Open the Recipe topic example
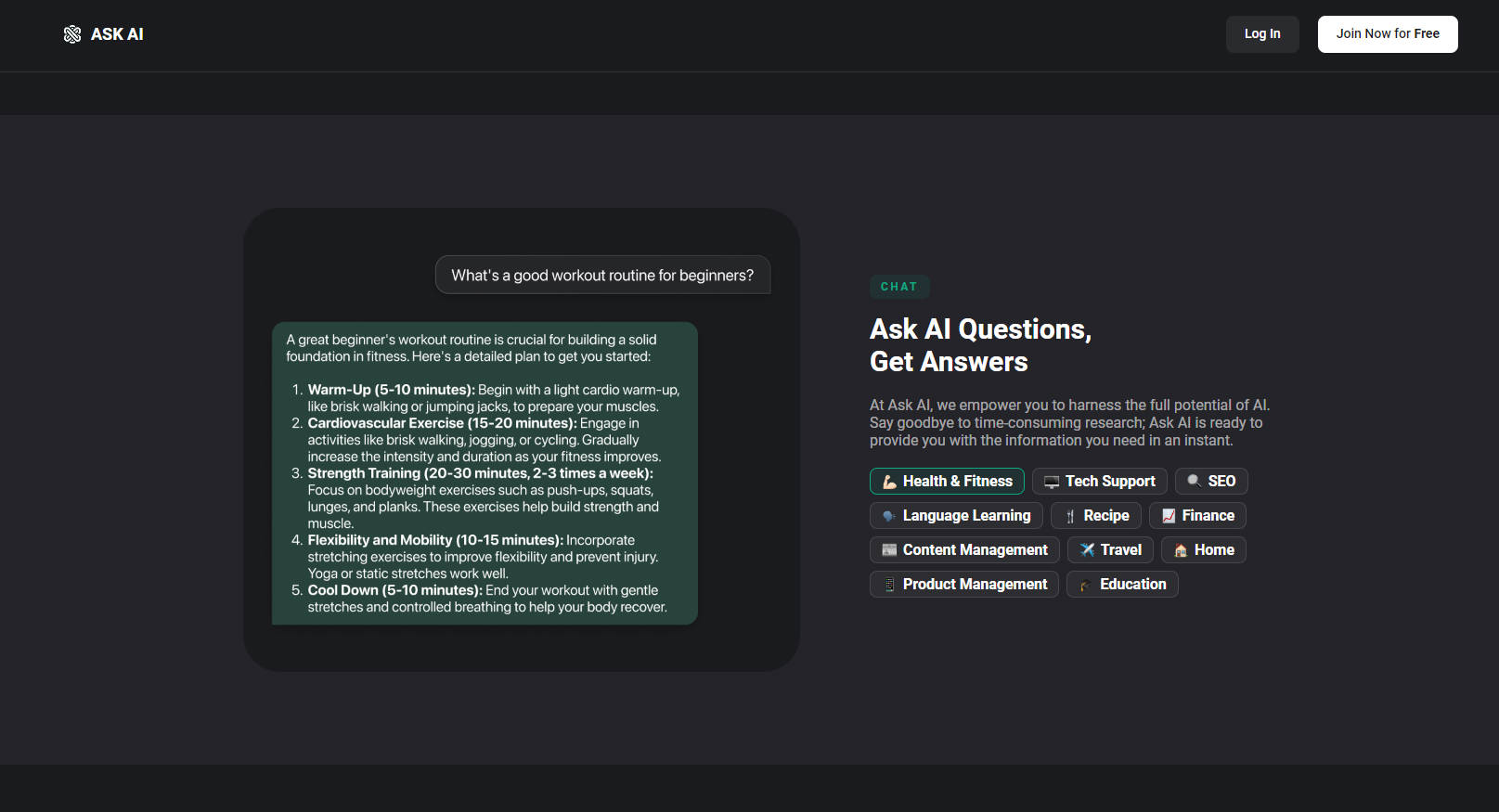Viewport: 1499px width, 812px height. (1096, 516)
